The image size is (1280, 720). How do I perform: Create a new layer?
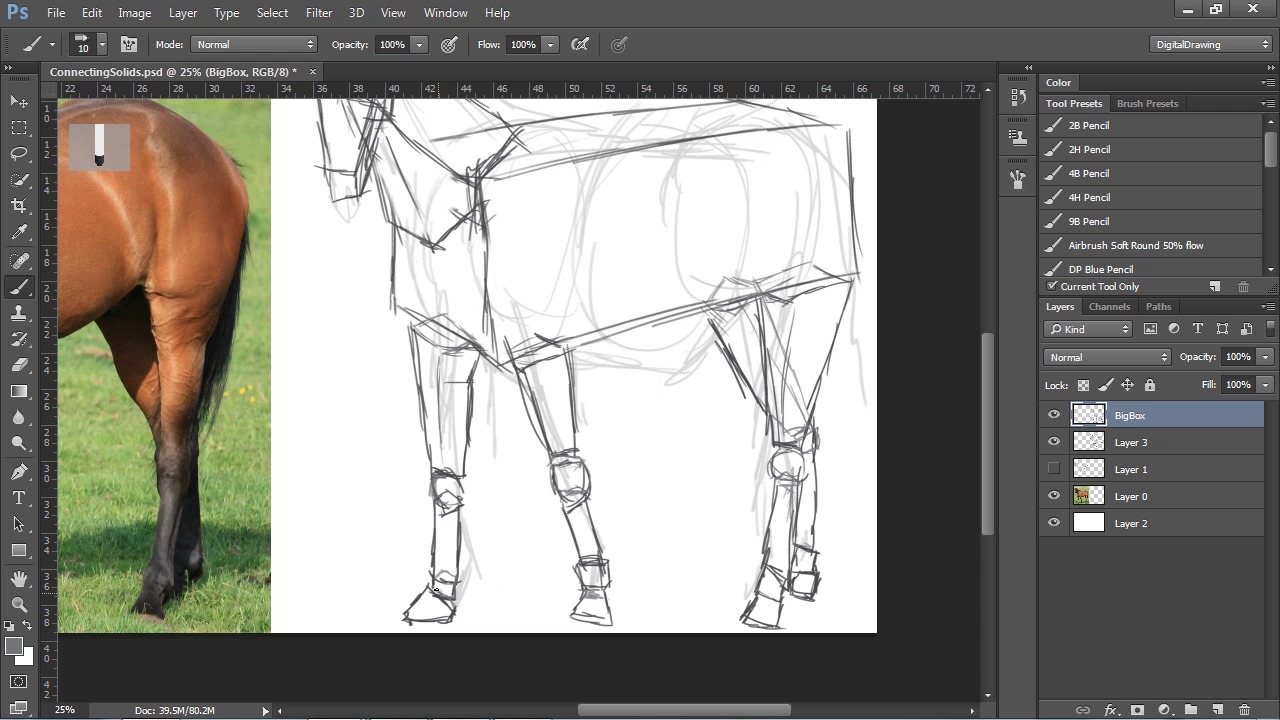[x=1217, y=710]
